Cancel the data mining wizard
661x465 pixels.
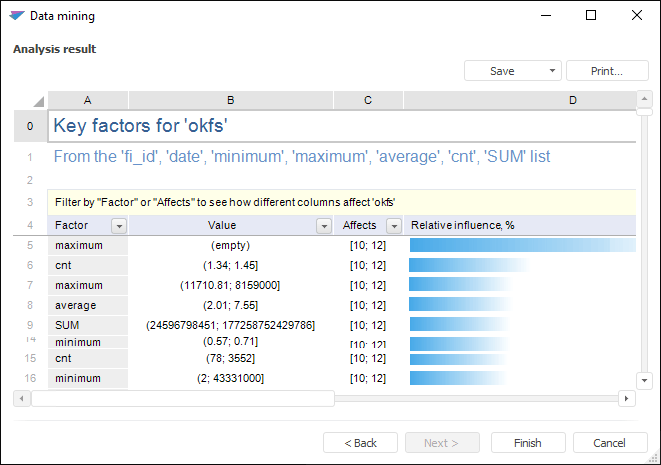(x=609, y=443)
